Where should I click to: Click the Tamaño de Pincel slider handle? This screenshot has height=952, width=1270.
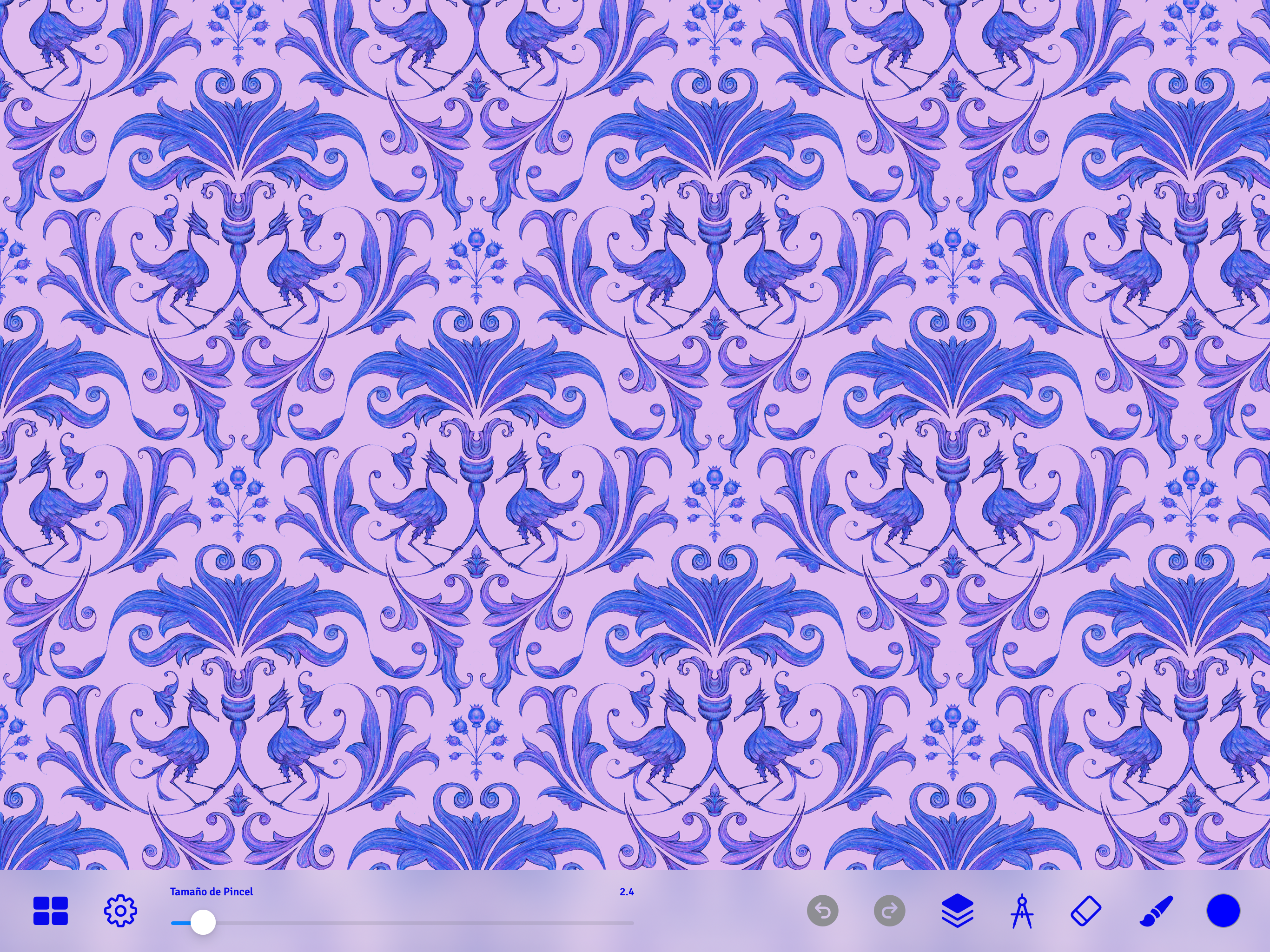coord(203,923)
